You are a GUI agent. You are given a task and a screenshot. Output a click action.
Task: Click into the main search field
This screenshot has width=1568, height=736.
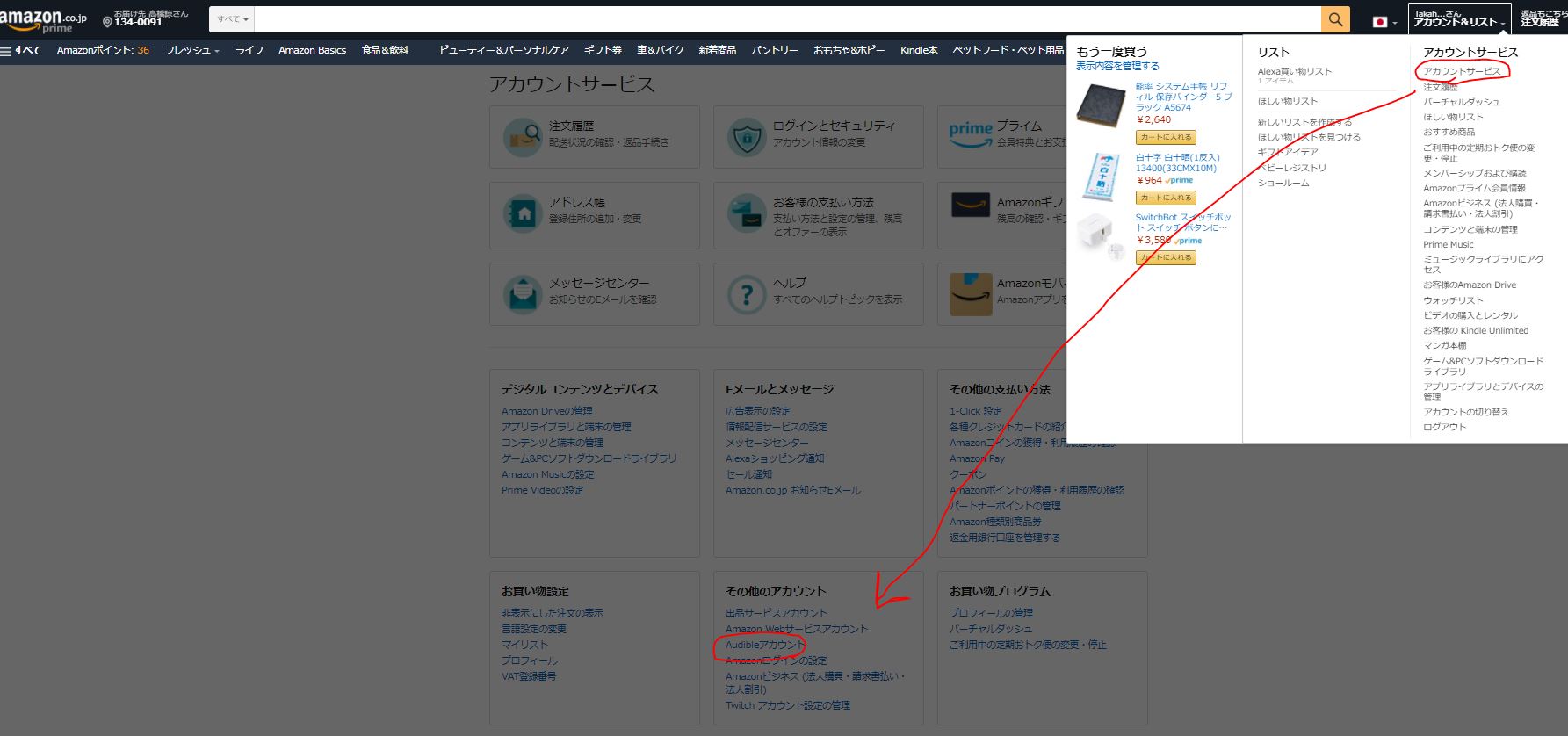pos(786,19)
